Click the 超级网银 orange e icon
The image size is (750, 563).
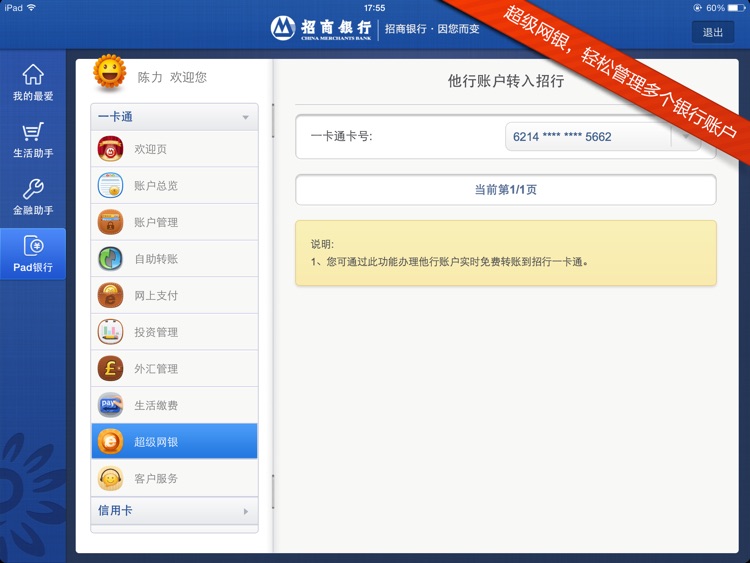[x=110, y=441]
